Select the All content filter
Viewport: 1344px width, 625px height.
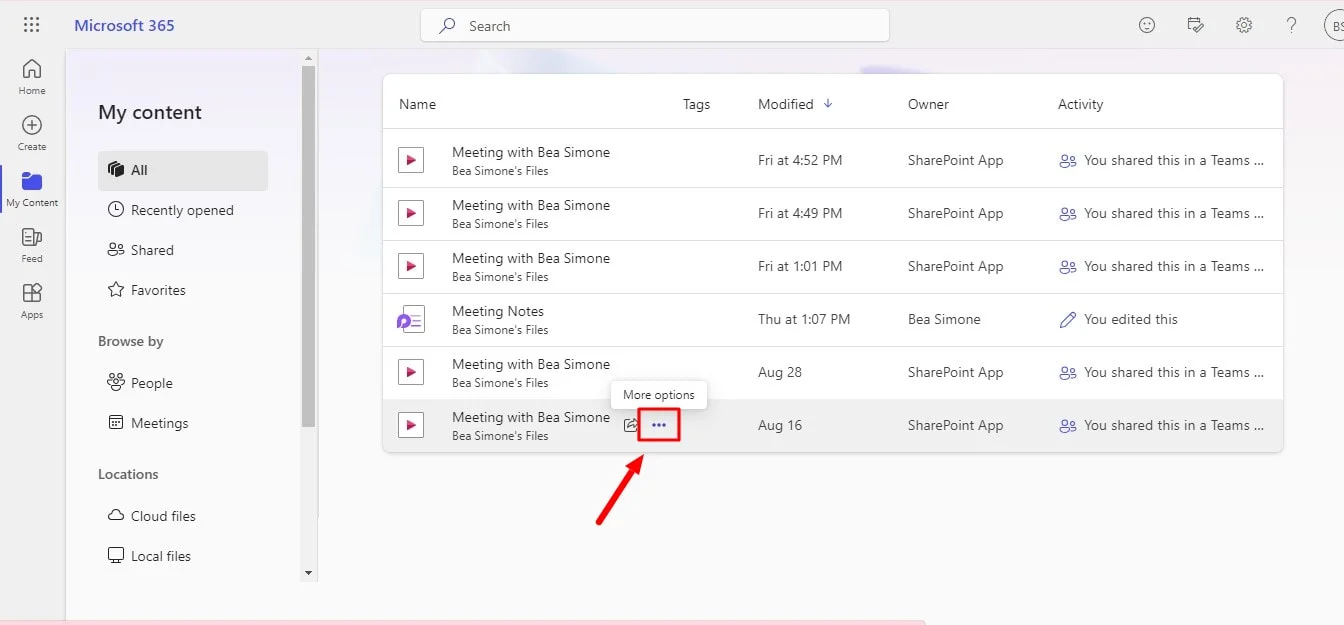click(183, 170)
